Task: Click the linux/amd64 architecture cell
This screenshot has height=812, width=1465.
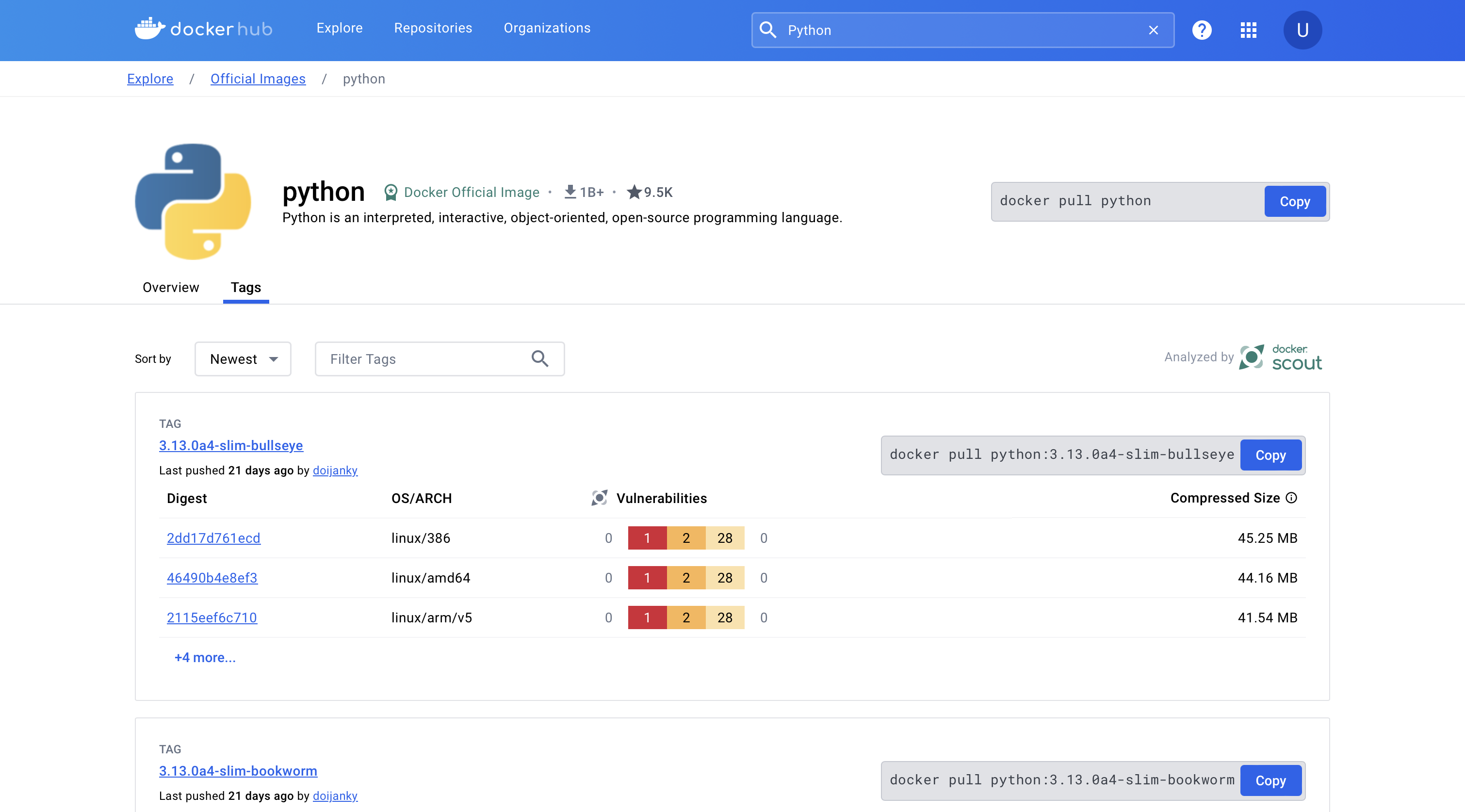Action: tap(430, 578)
